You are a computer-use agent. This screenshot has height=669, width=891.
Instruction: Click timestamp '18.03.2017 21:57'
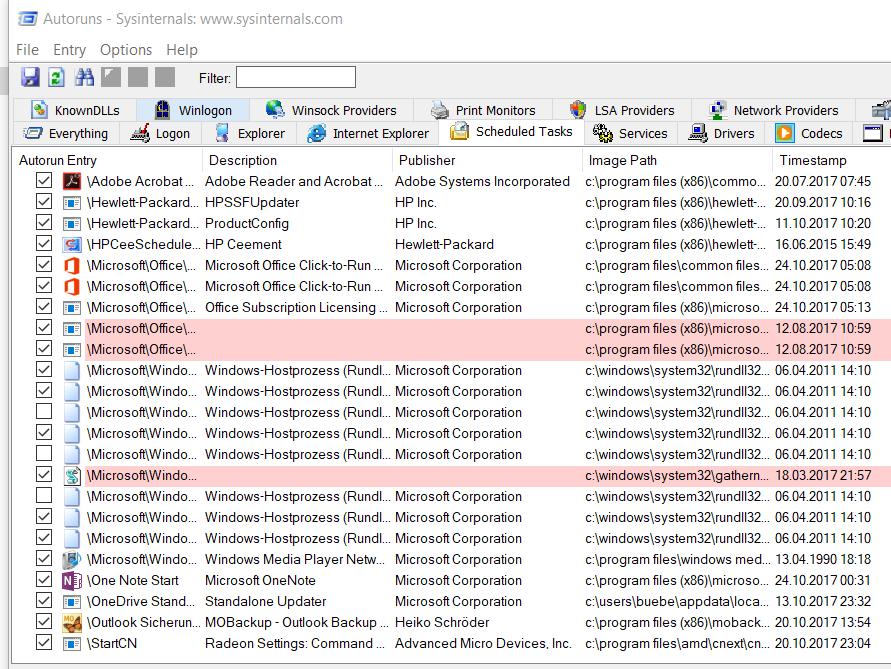coord(823,476)
